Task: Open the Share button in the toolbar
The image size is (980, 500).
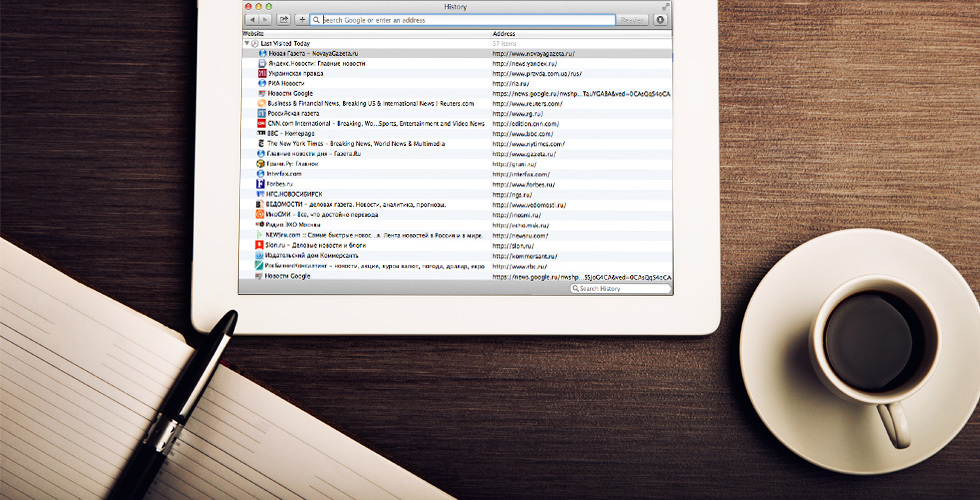Action: (284, 20)
